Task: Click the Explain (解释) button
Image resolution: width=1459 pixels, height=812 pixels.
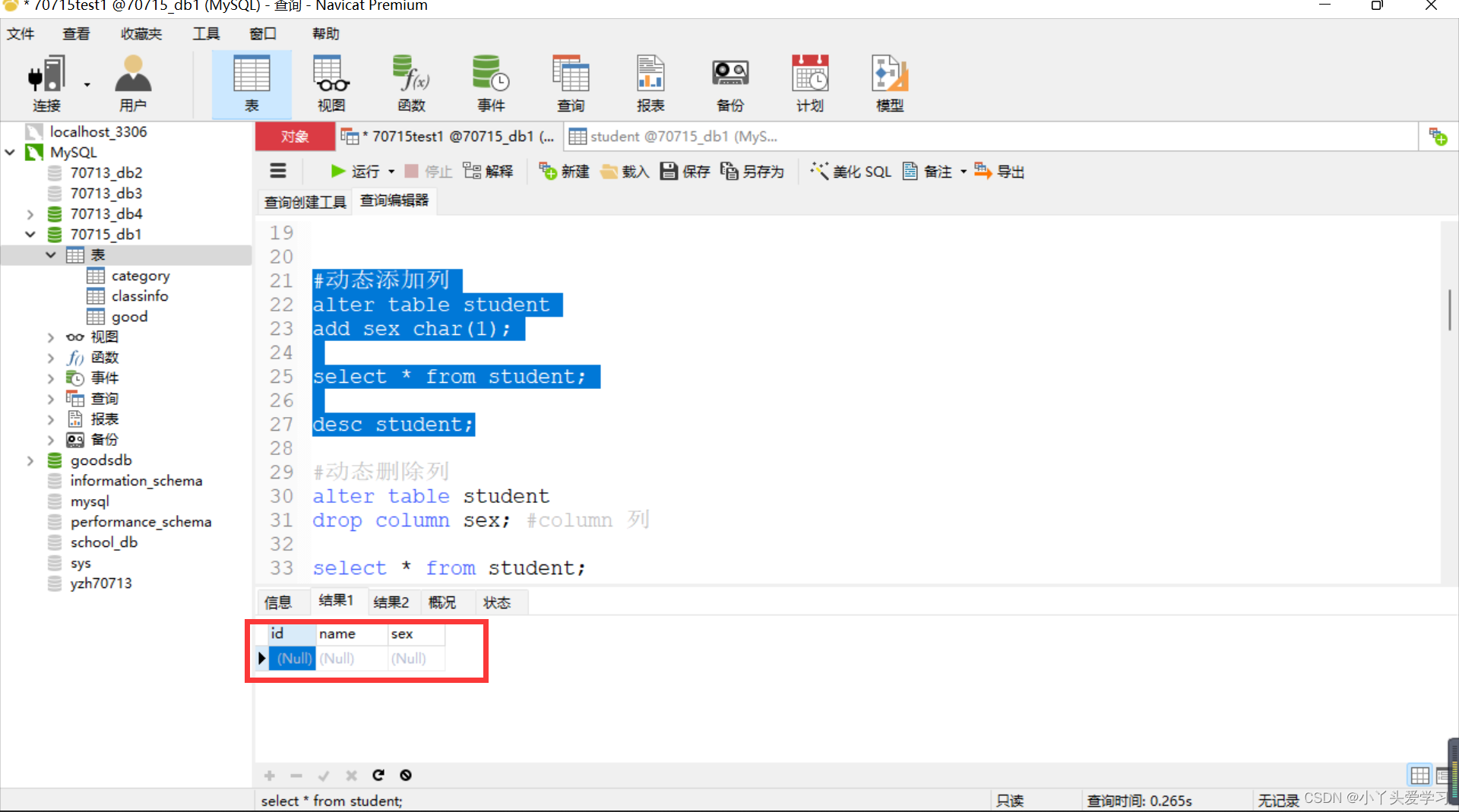Action: click(489, 172)
